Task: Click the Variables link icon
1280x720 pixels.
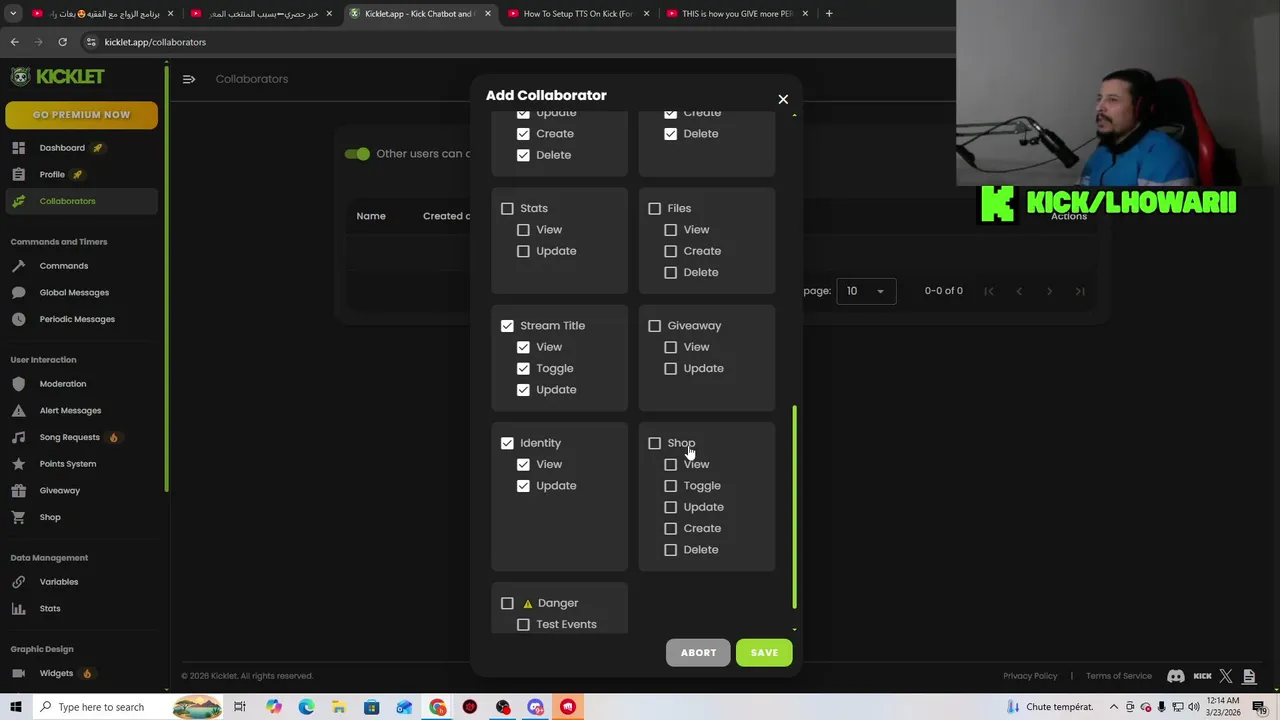Action: coord(18,582)
